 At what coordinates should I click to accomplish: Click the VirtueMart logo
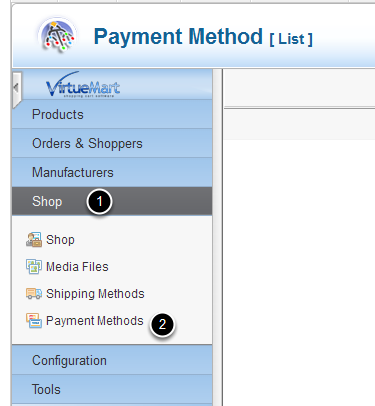pyautogui.click(x=83, y=85)
